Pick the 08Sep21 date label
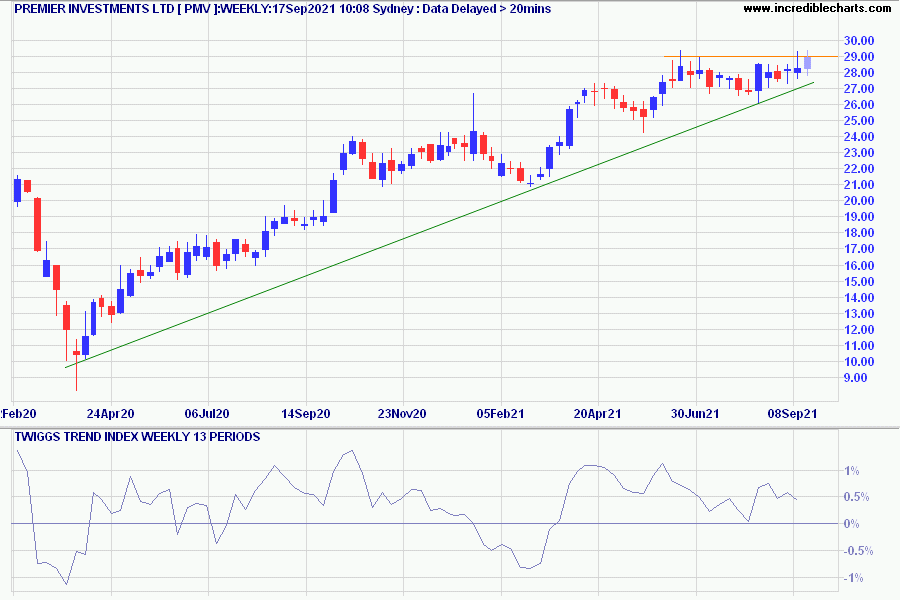 793,414
